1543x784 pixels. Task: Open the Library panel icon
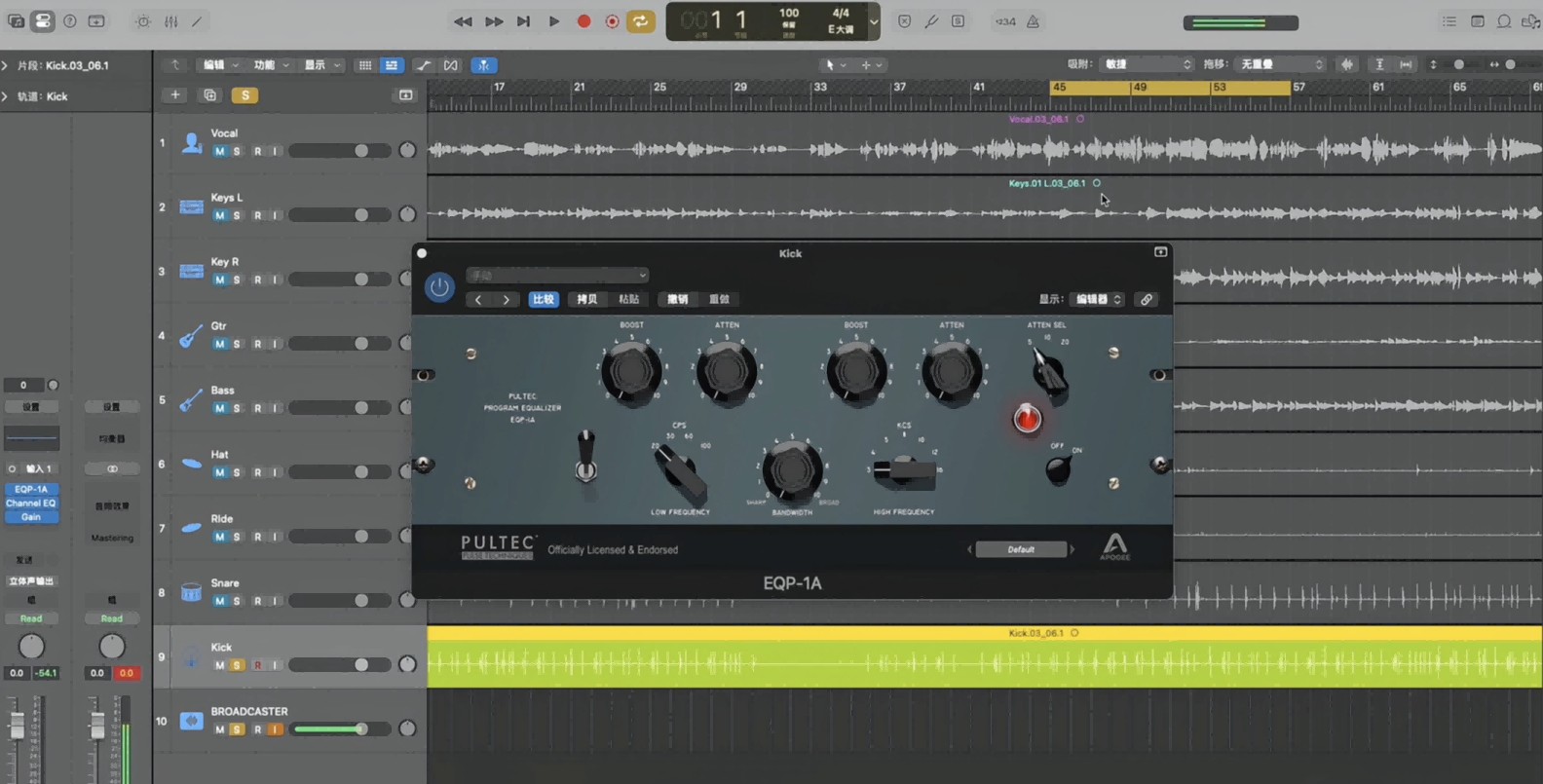coord(16,20)
